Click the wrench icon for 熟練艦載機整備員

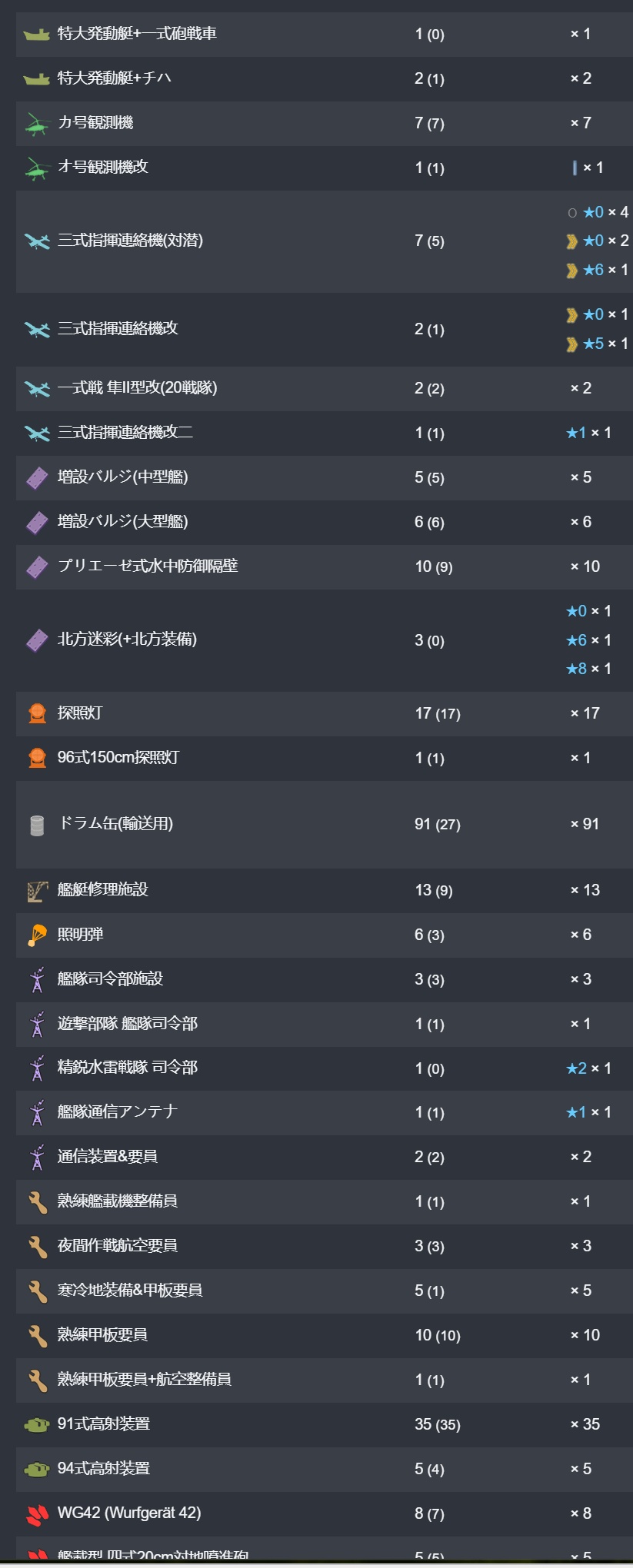37,1201
